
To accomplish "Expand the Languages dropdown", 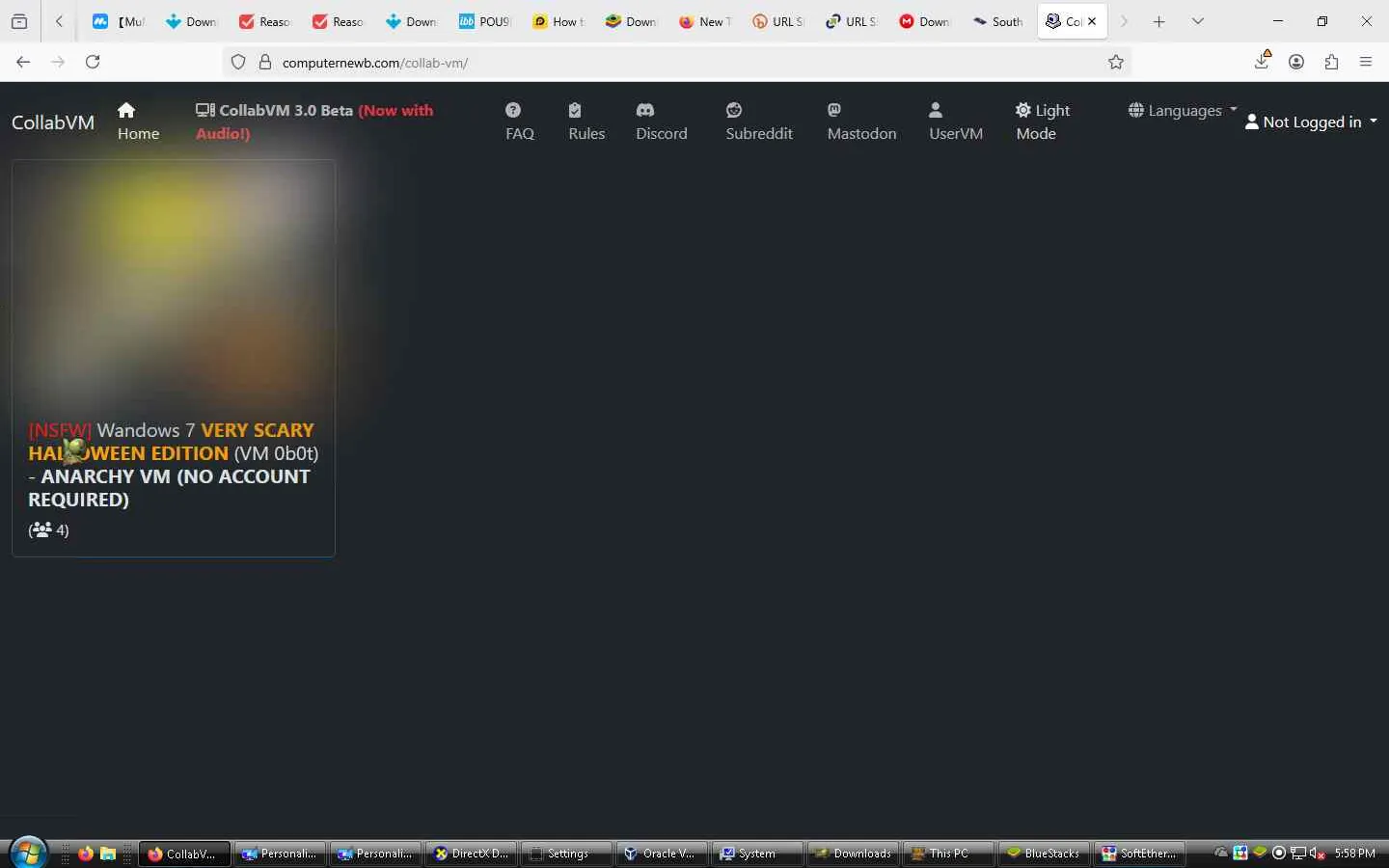I will tap(1183, 110).
